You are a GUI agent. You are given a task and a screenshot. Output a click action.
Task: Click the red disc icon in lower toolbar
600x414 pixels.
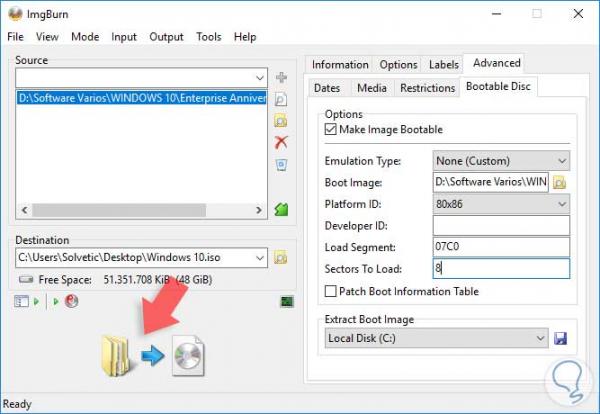pos(71,301)
